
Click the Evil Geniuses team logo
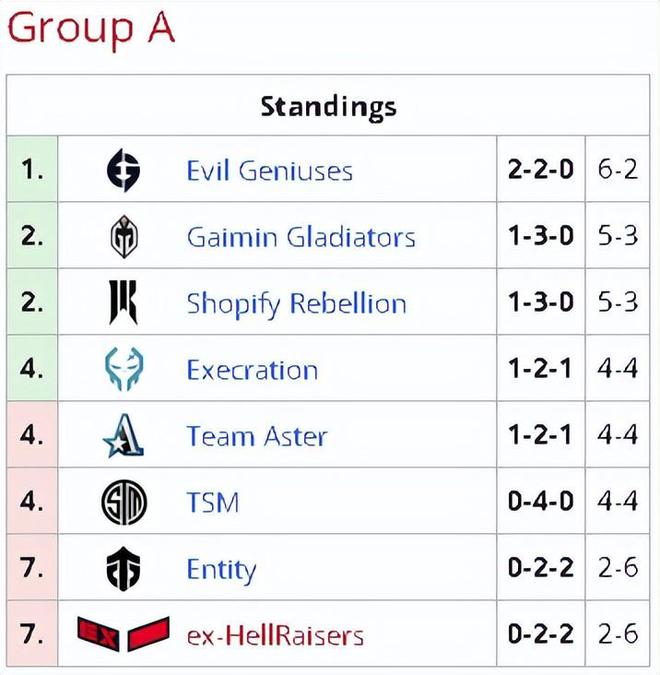click(124, 170)
